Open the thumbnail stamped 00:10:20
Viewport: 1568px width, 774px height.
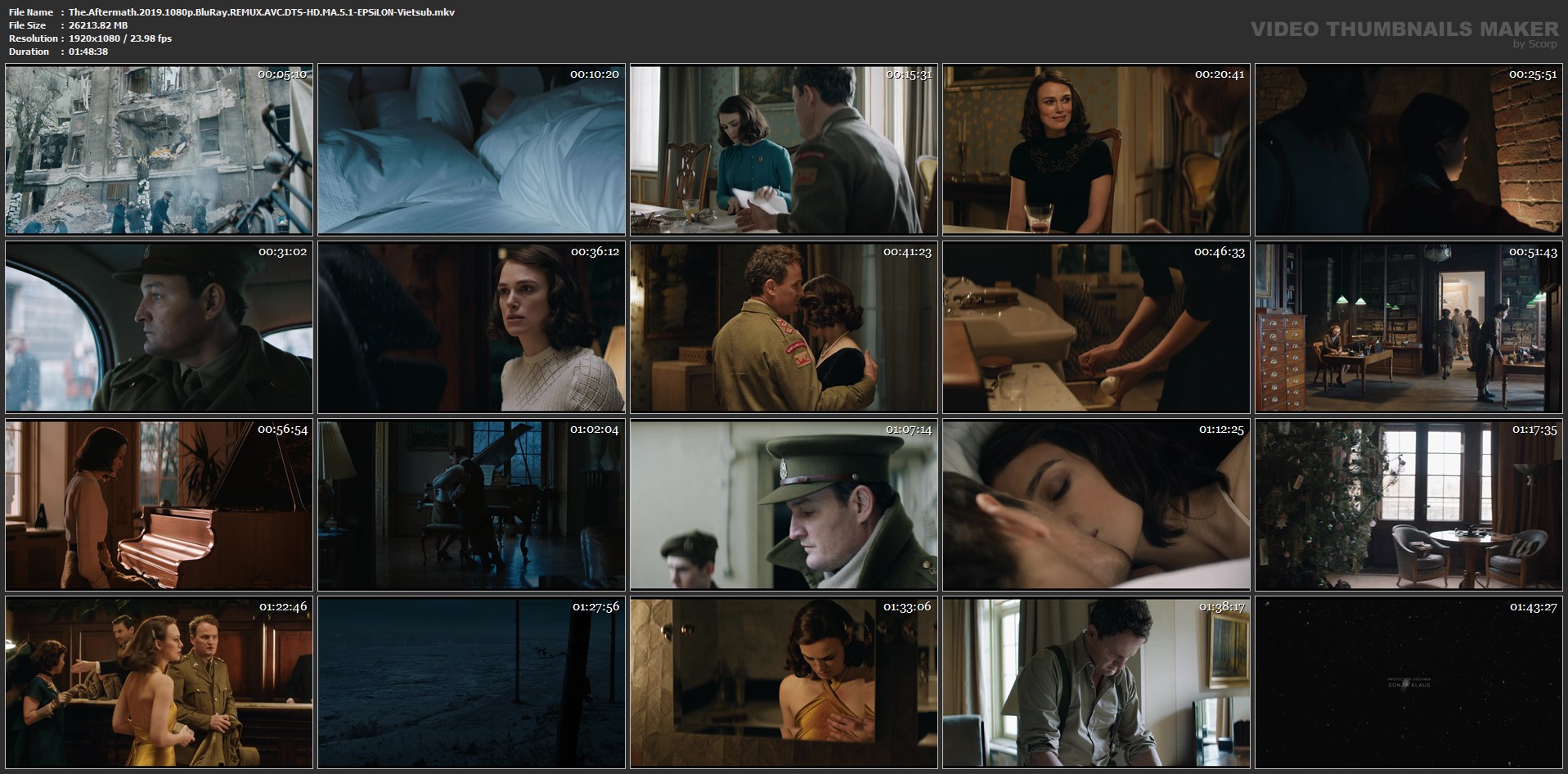[x=471, y=150]
